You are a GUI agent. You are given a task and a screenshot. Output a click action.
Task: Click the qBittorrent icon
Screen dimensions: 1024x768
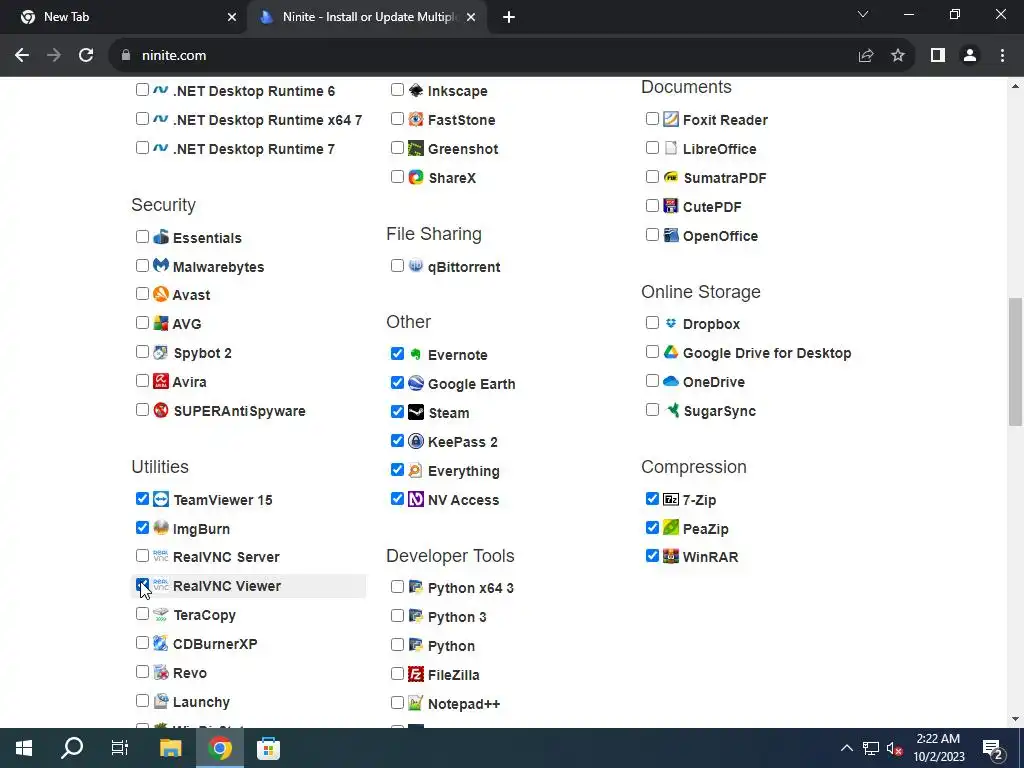415,266
